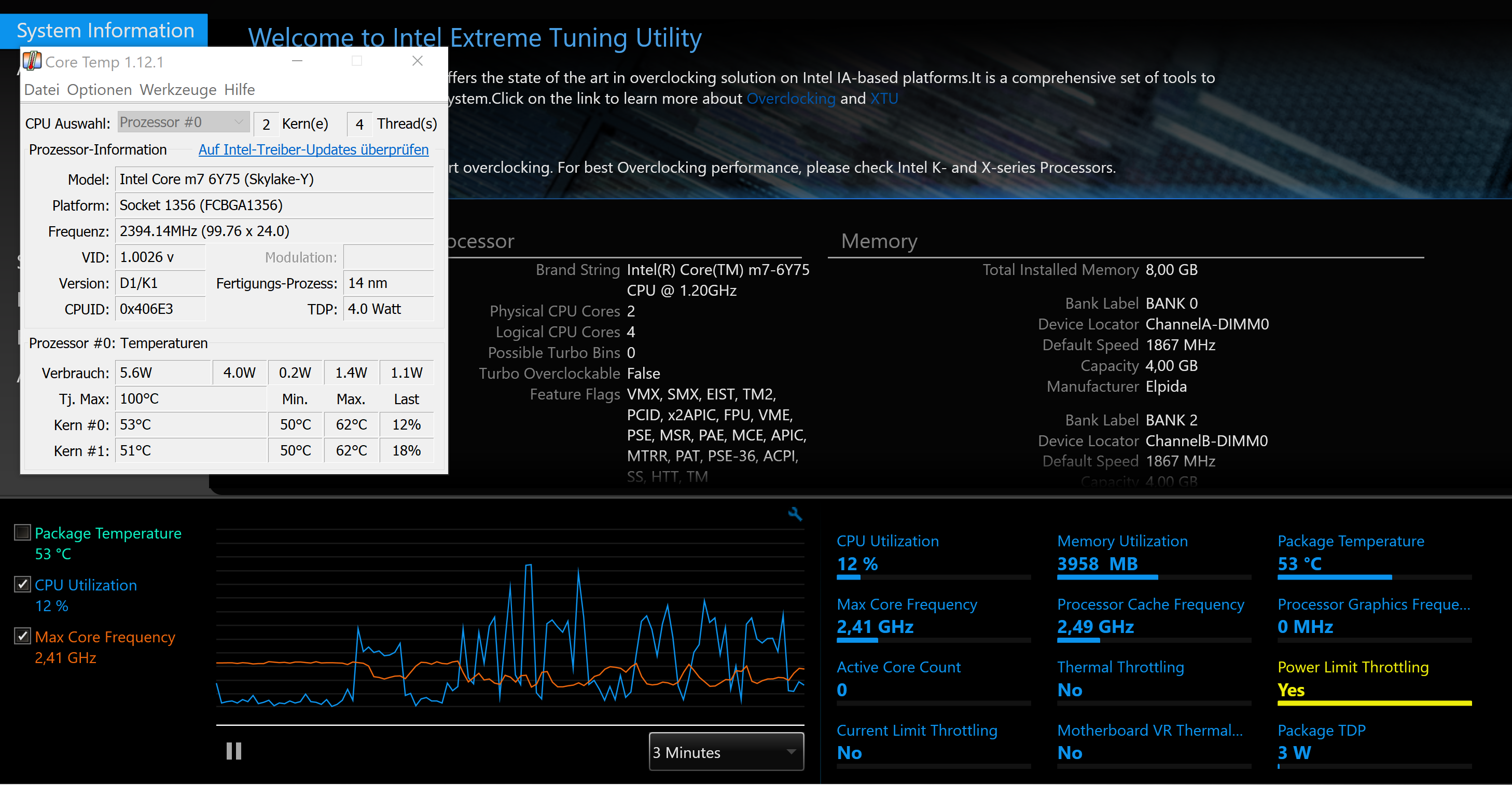Viewport: 1512px width, 785px height.
Task: Close the Core Temp window
Action: [418, 61]
